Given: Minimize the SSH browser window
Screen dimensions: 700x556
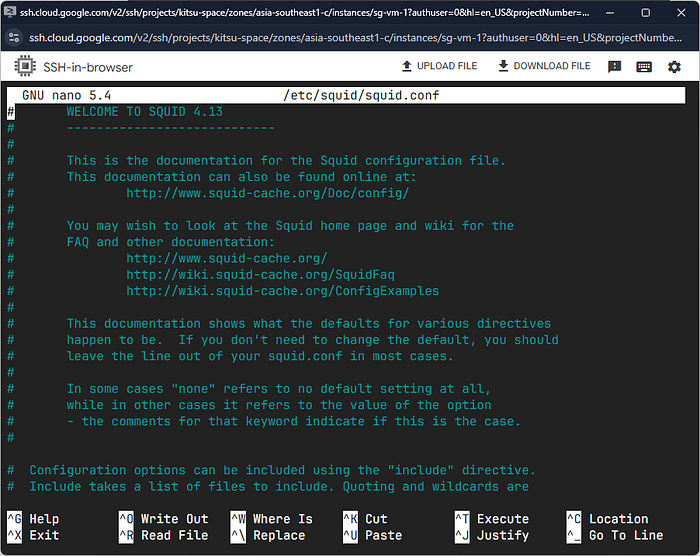Looking at the screenshot, I should click(609, 13).
